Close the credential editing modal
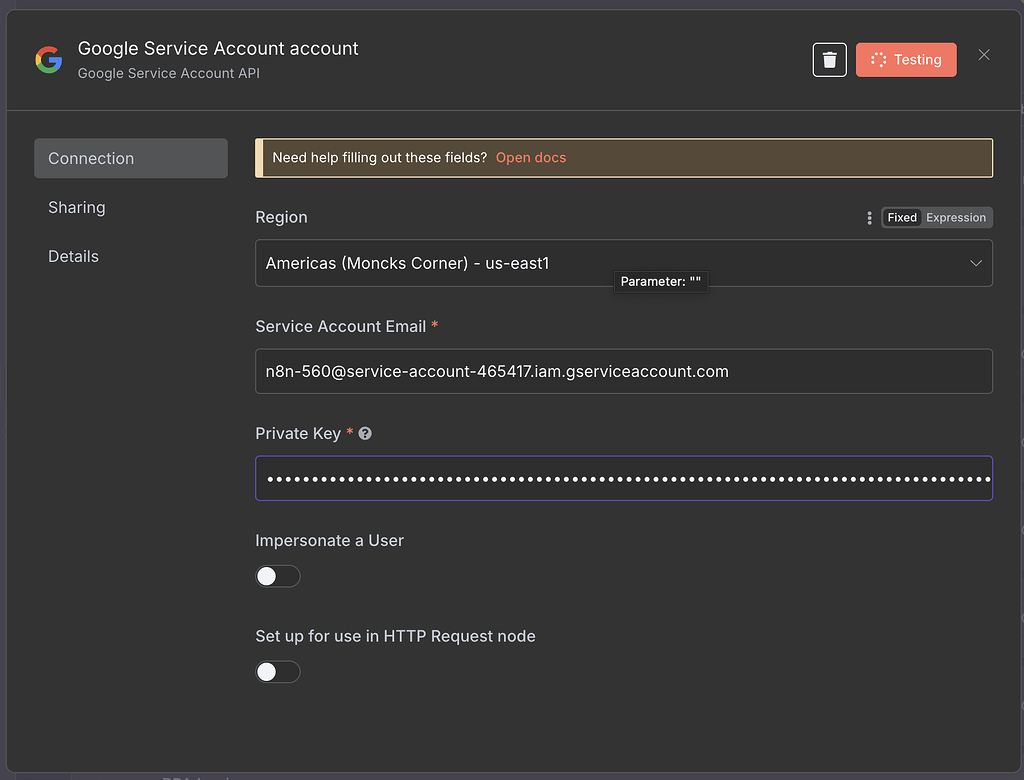The height and width of the screenshot is (780, 1024). coord(983,55)
